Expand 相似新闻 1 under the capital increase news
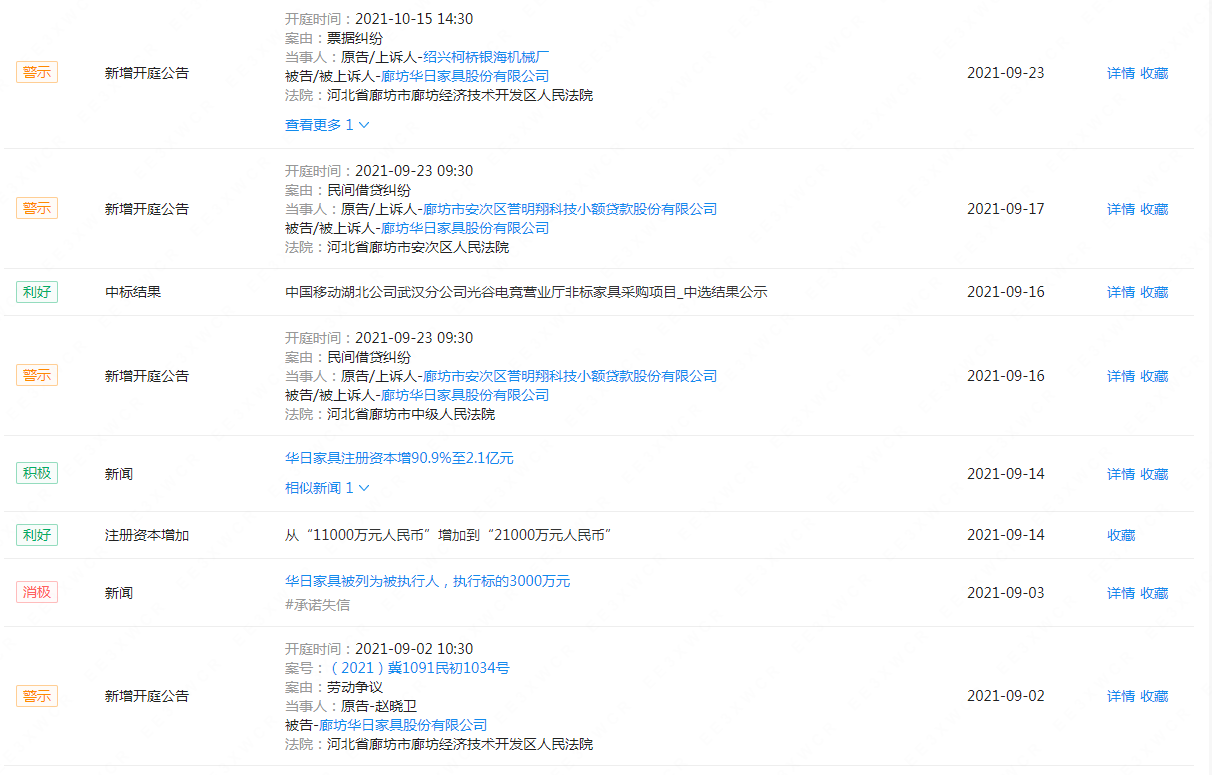1212x775 pixels. point(328,488)
